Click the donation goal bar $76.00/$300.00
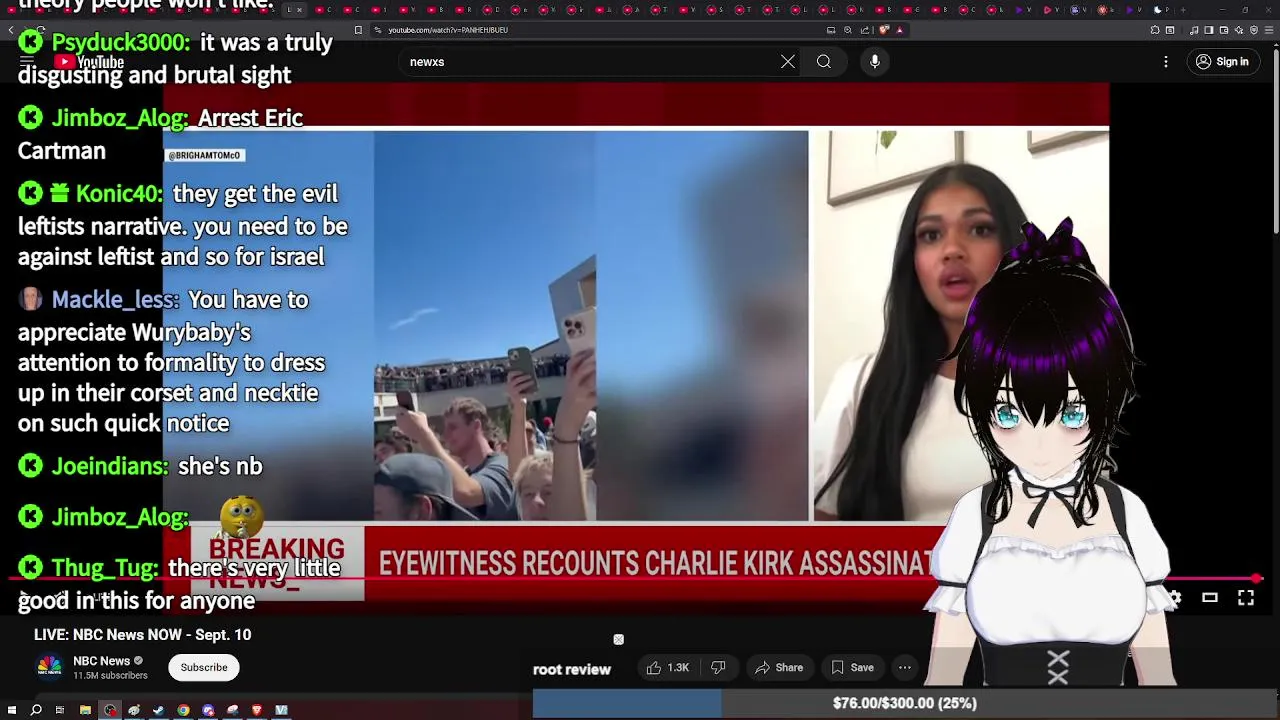Image resolution: width=1280 pixels, height=720 pixels. coord(905,704)
